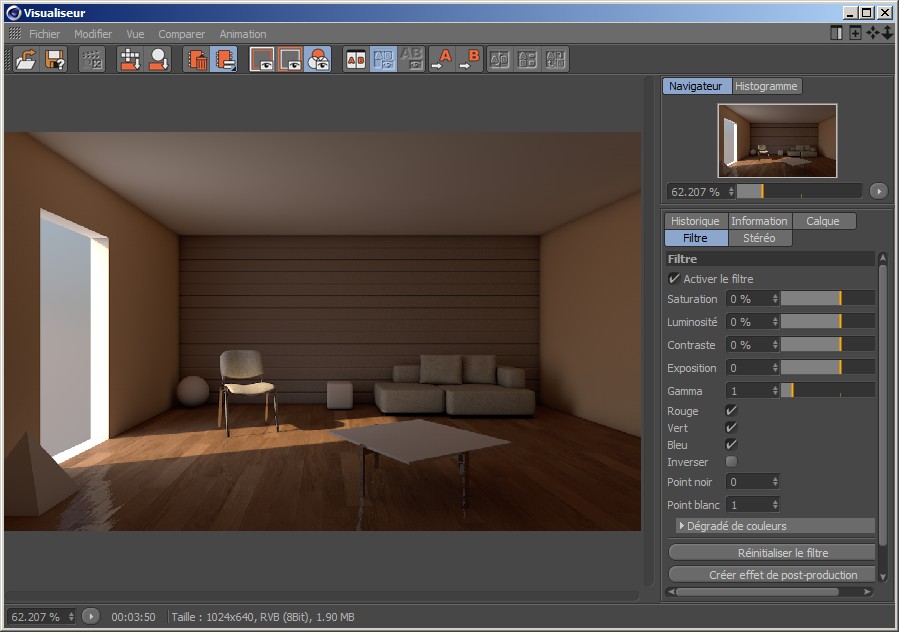Set image as A icon
The height and width of the screenshot is (632, 899).
[x=441, y=59]
